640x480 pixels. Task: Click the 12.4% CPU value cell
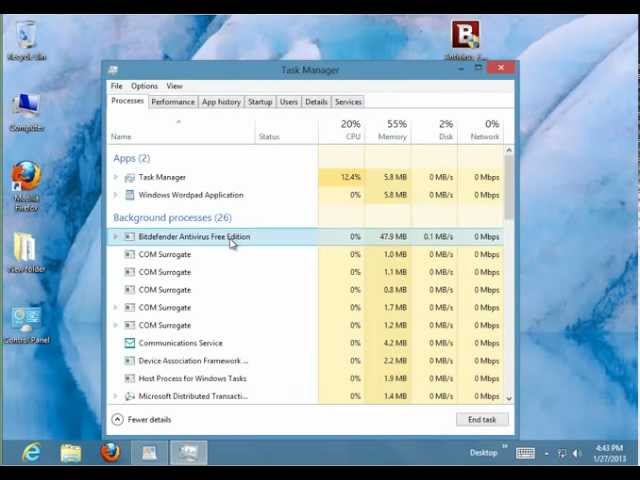pos(341,177)
